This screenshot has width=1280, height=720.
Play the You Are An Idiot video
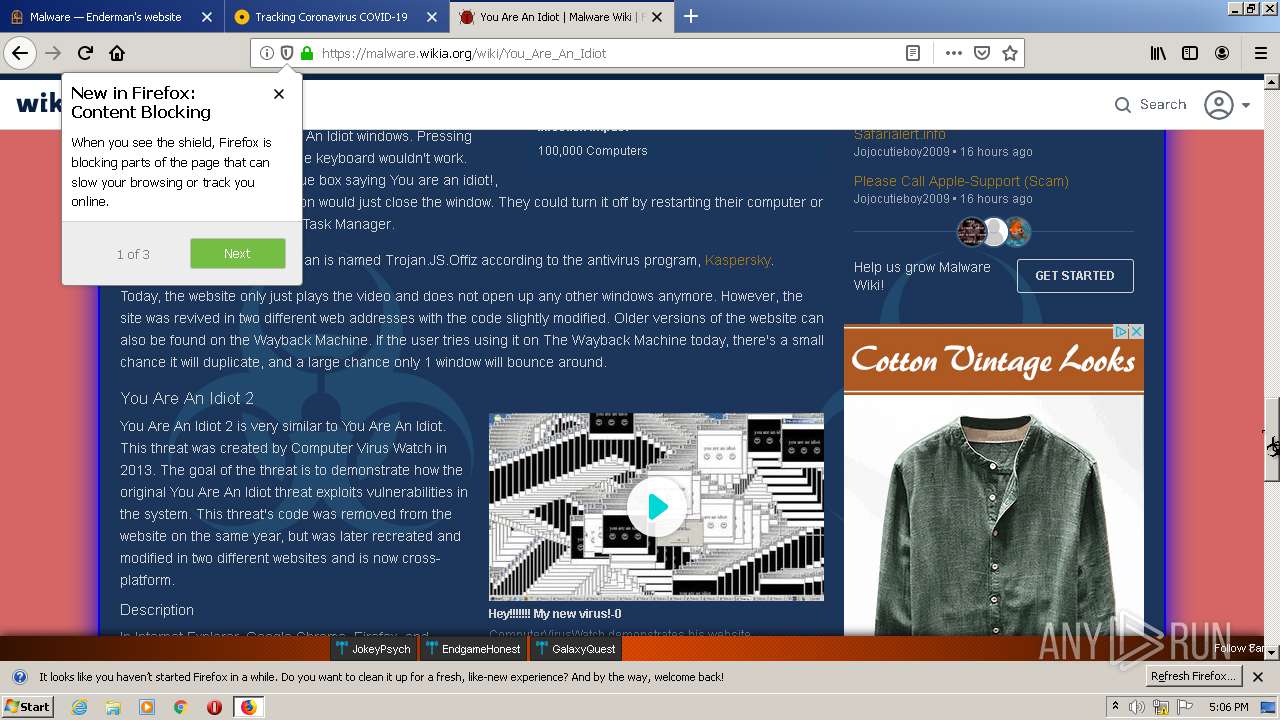656,507
